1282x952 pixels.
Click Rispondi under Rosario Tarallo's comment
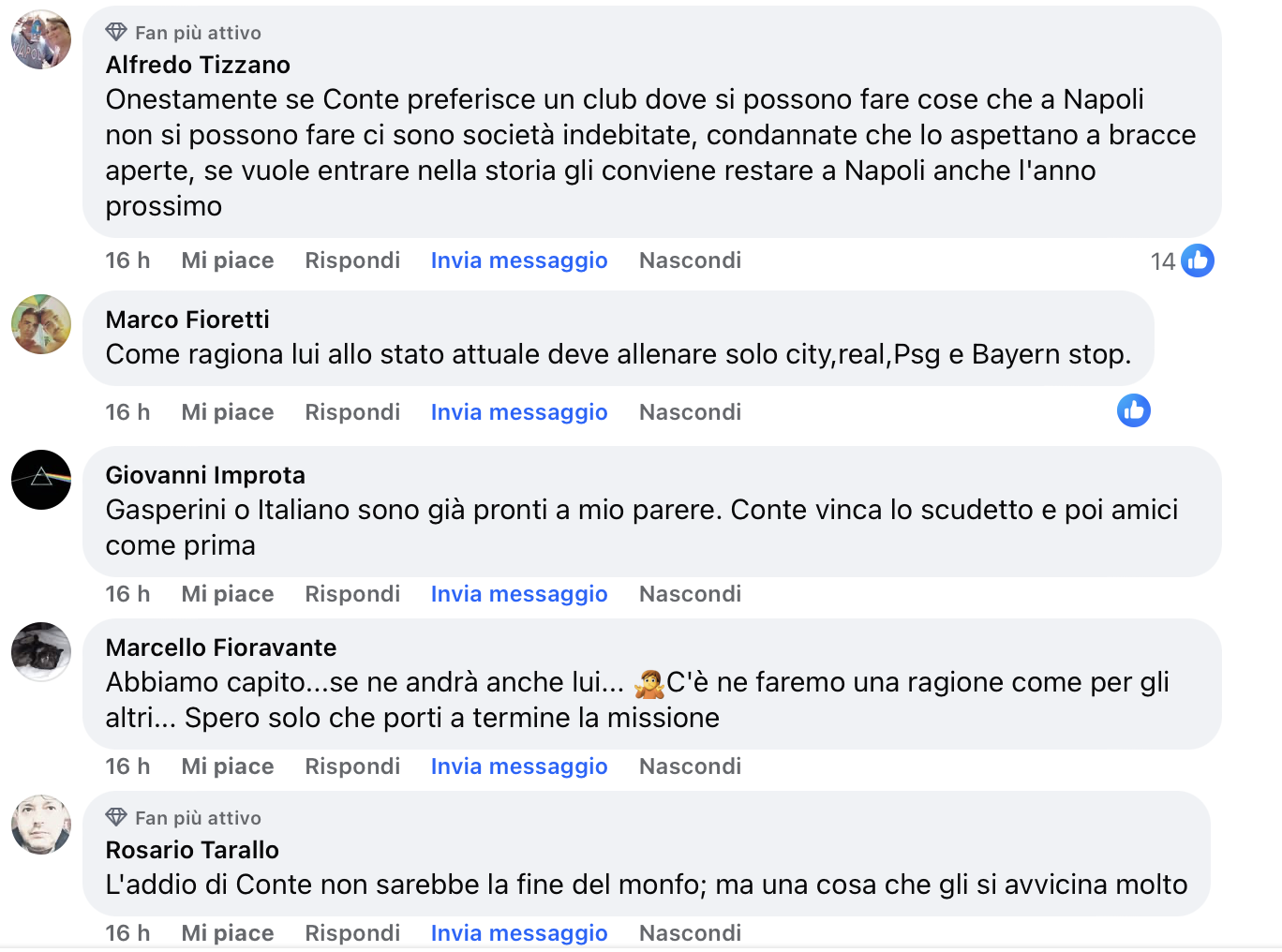352,933
